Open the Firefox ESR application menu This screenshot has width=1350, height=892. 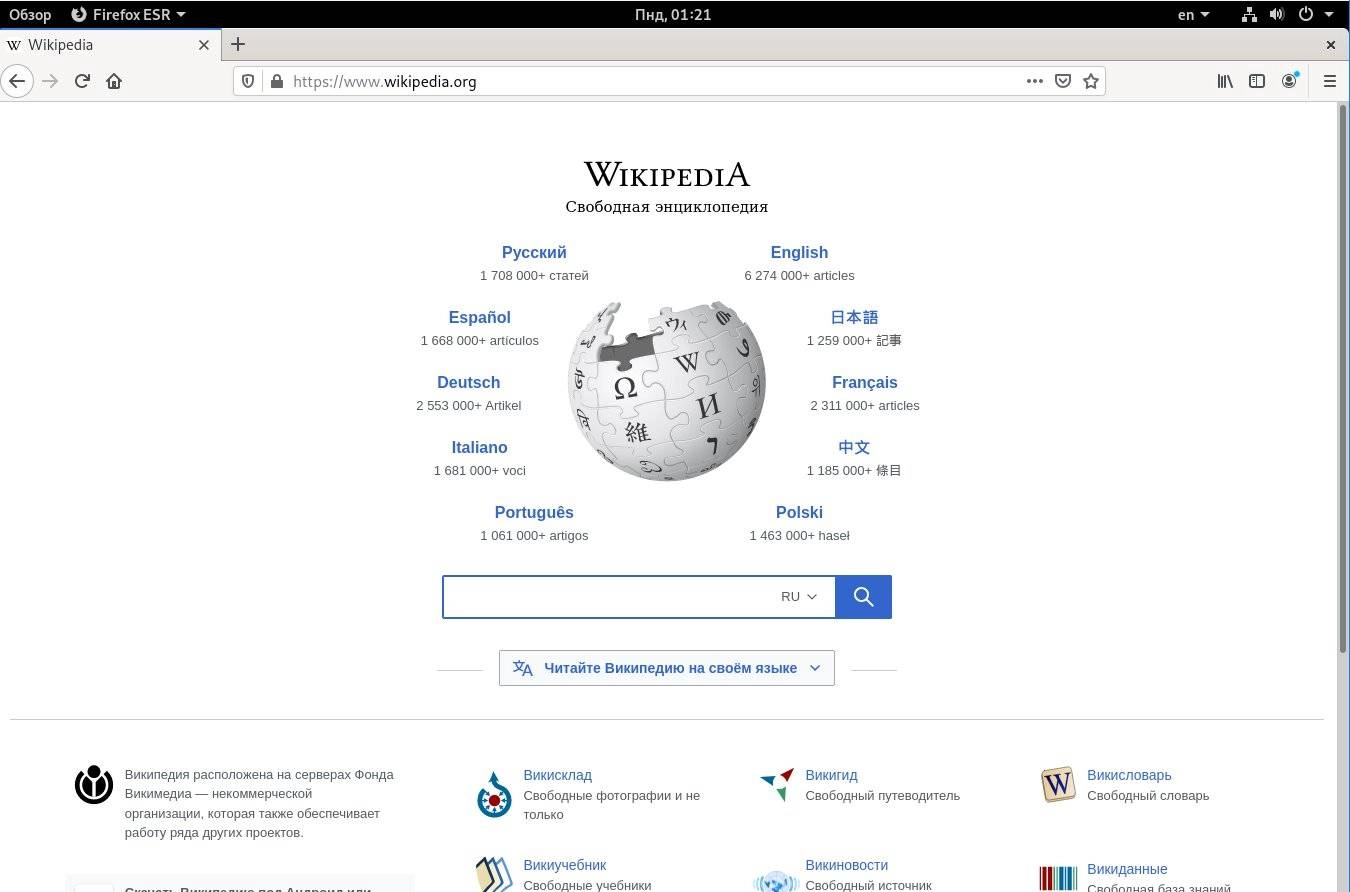point(128,14)
